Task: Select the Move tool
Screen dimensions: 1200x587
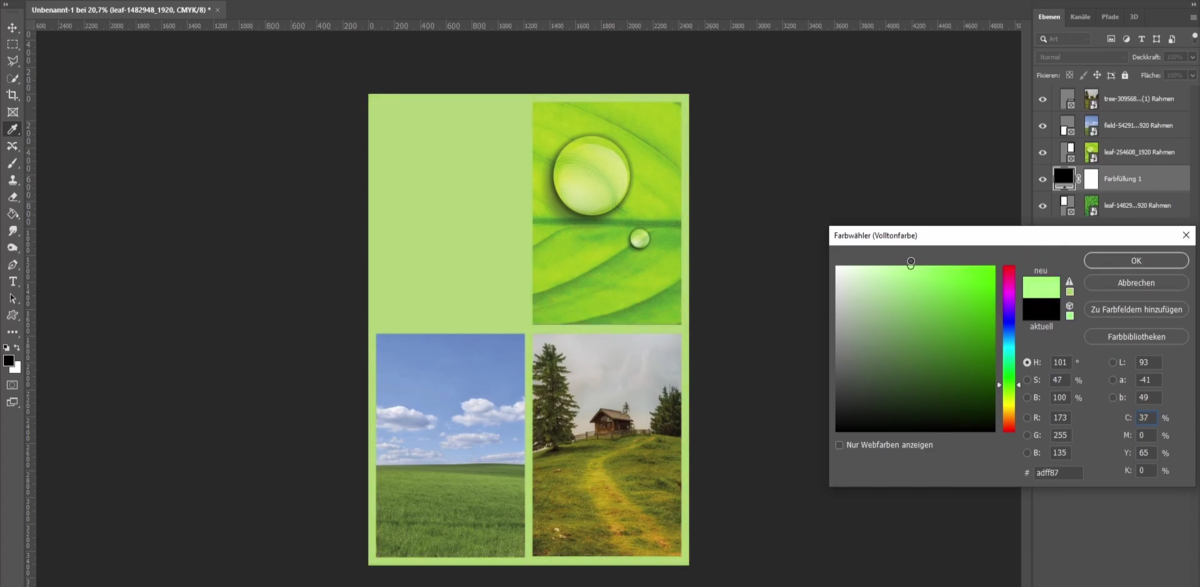Action: click(x=13, y=27)
